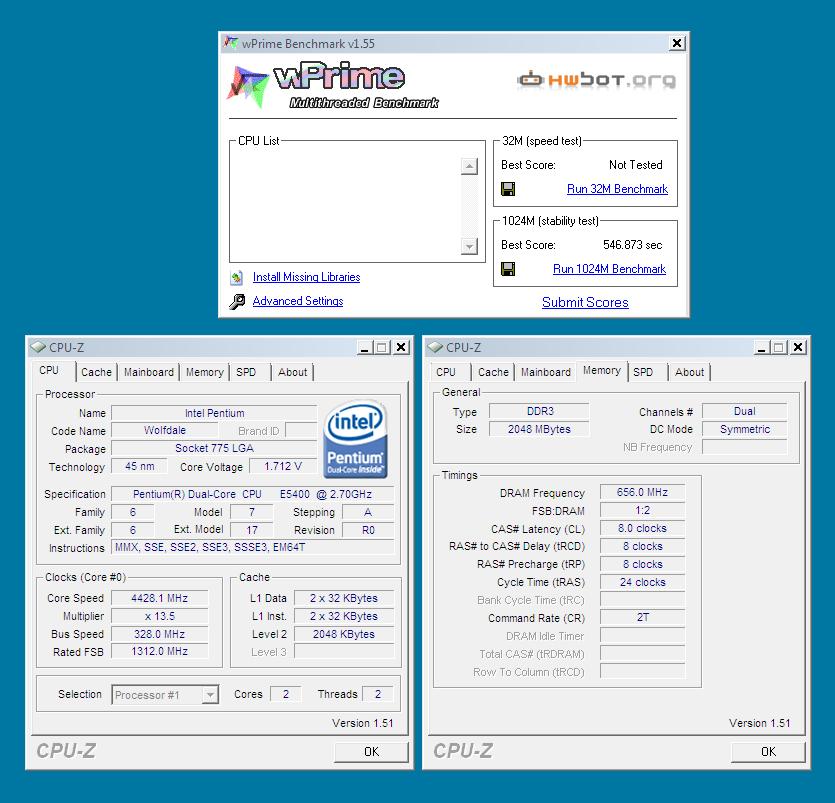Close the right CPU-Z Memory window

(x=798, y=348)
